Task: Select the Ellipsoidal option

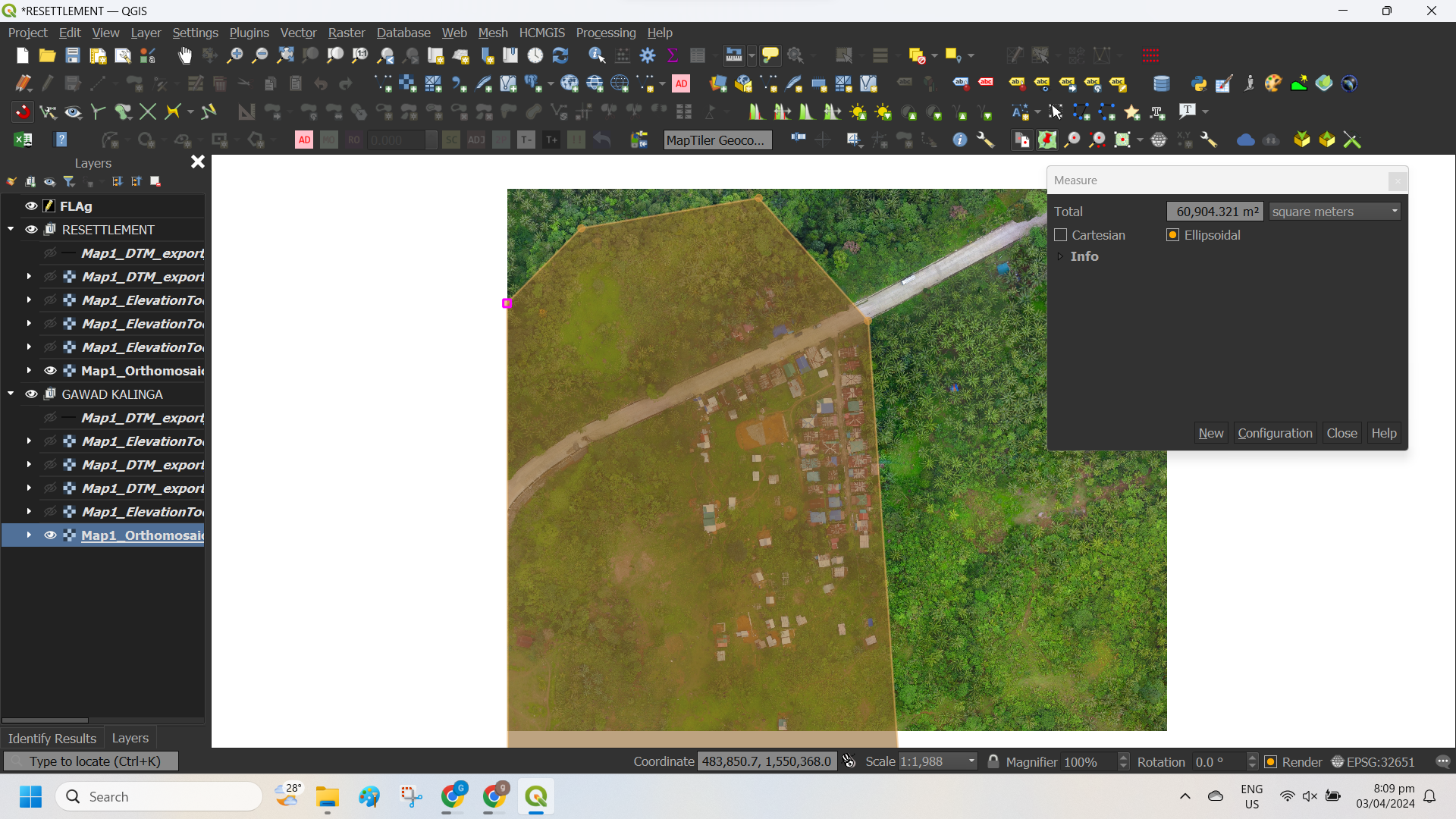Action: 1173,235
